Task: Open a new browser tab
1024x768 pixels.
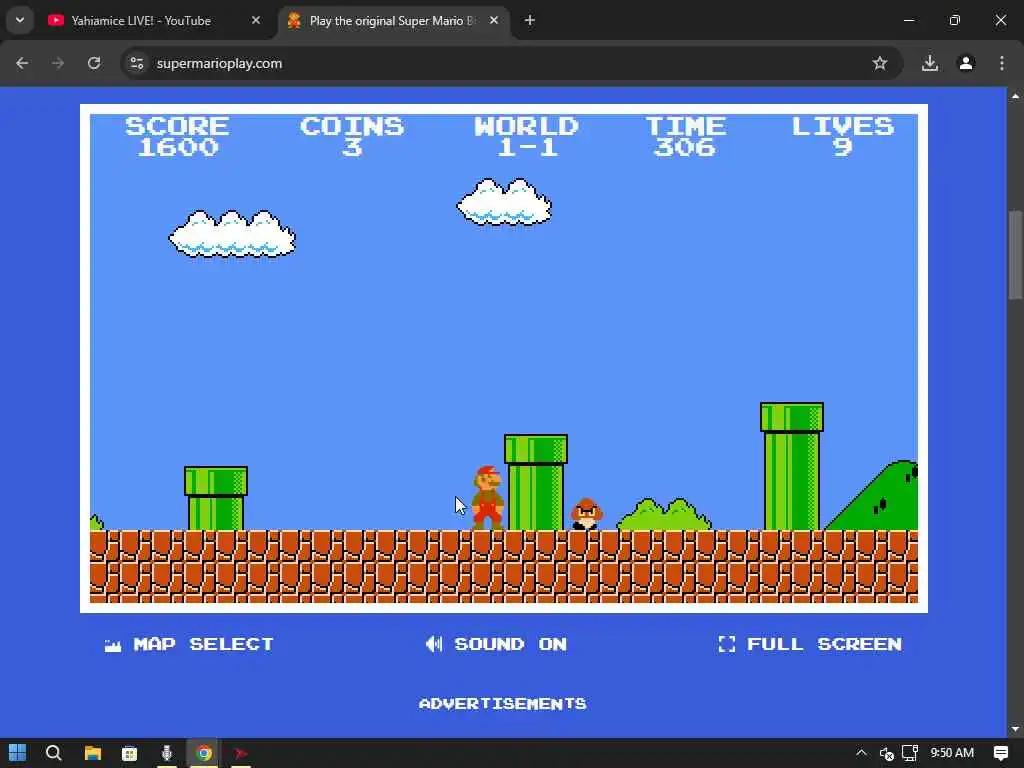Action: click(x=530, y=21)
